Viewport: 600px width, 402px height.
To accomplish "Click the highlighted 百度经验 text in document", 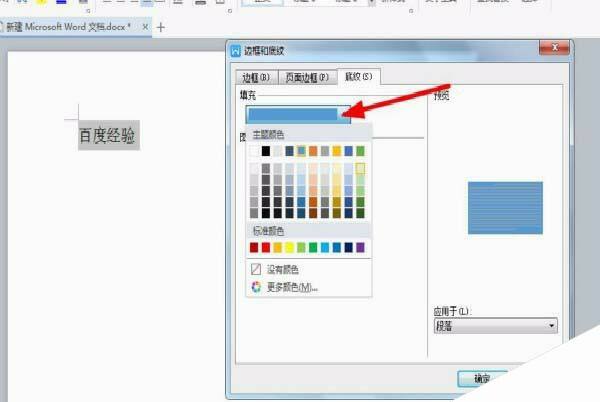I will pos(109,135).
